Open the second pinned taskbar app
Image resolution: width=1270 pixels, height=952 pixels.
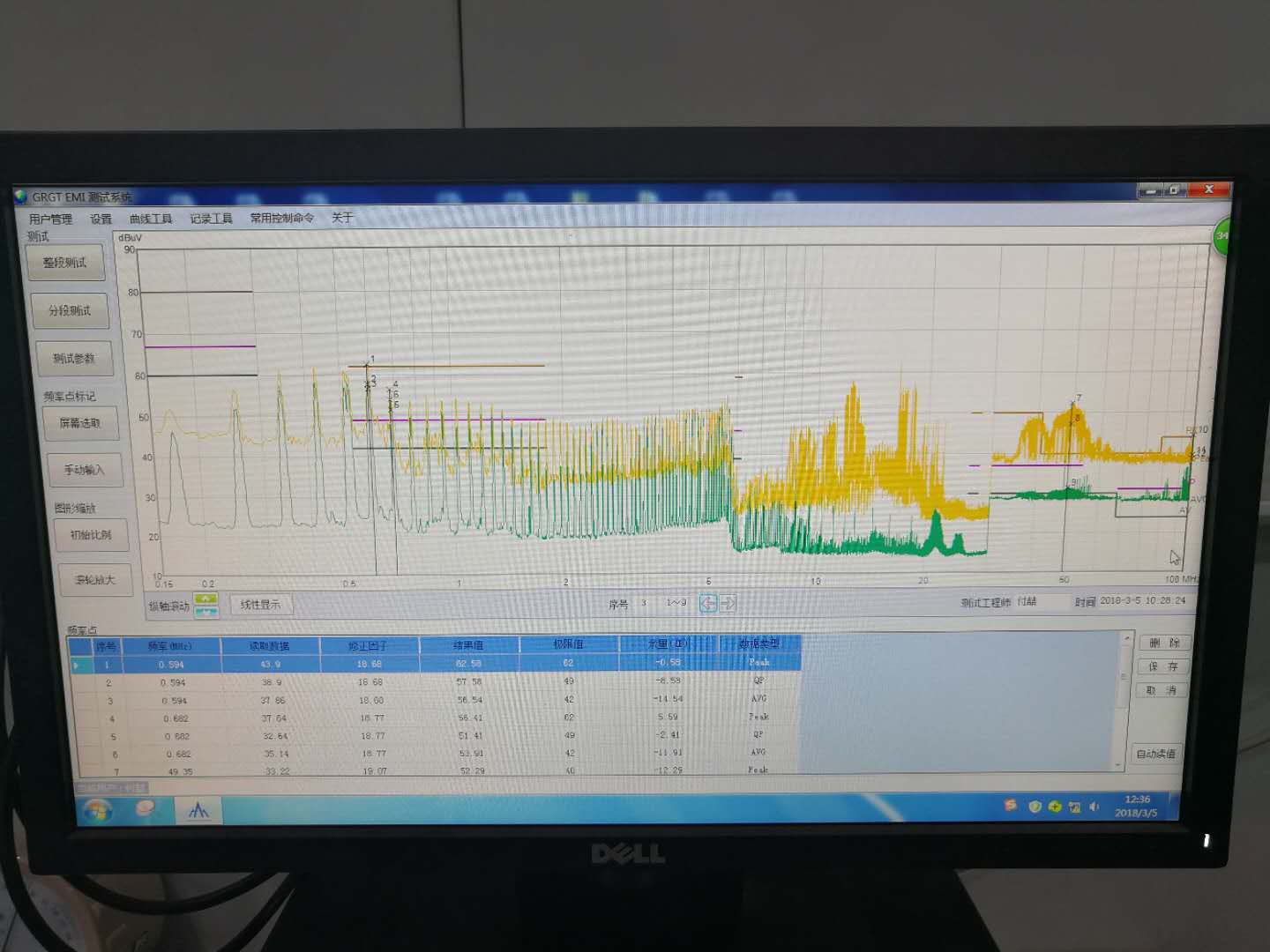coord(146,808)
